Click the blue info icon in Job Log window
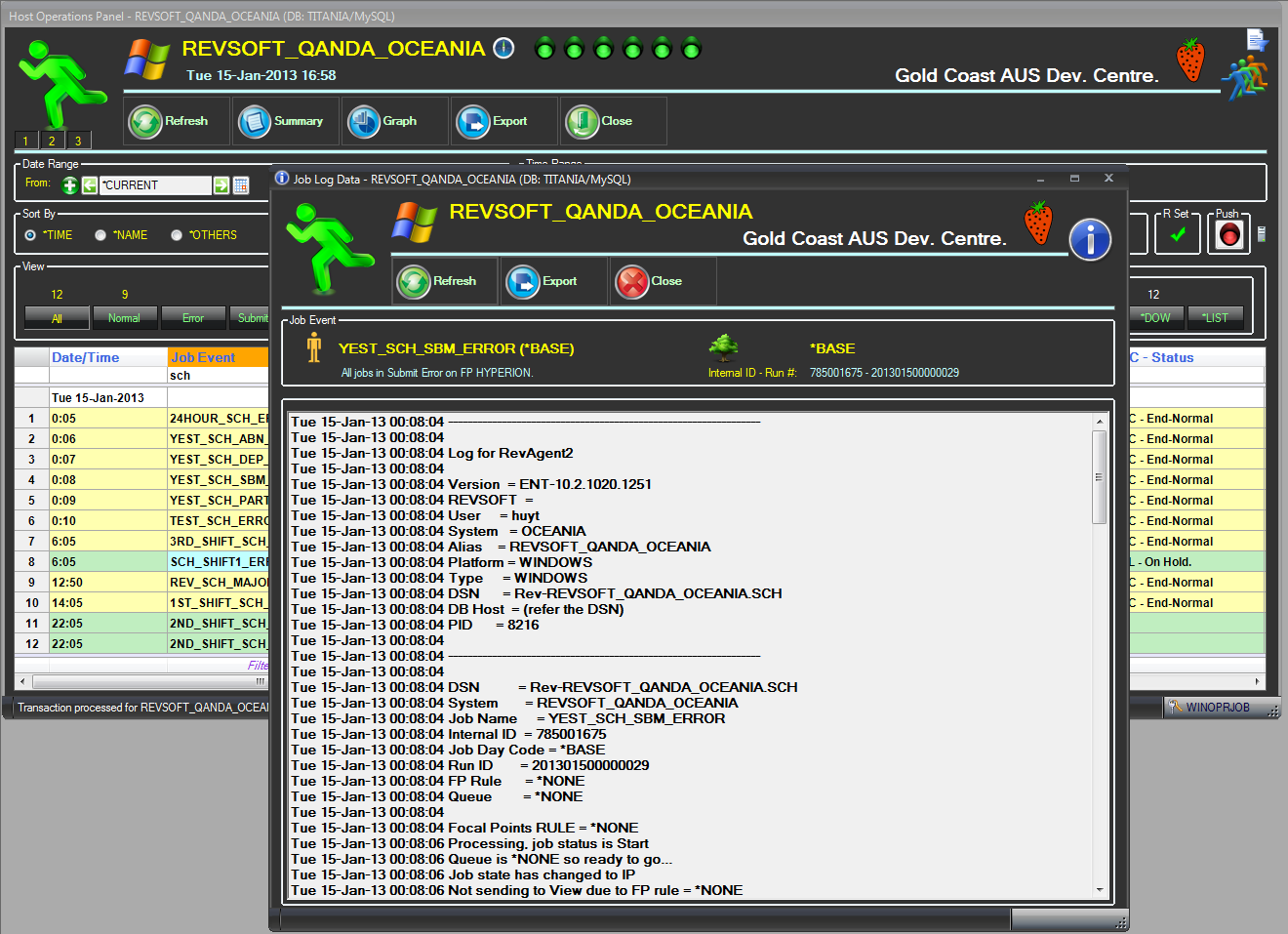The height and width of the screenshot is (934, 1288). (x=1090, y=239)
